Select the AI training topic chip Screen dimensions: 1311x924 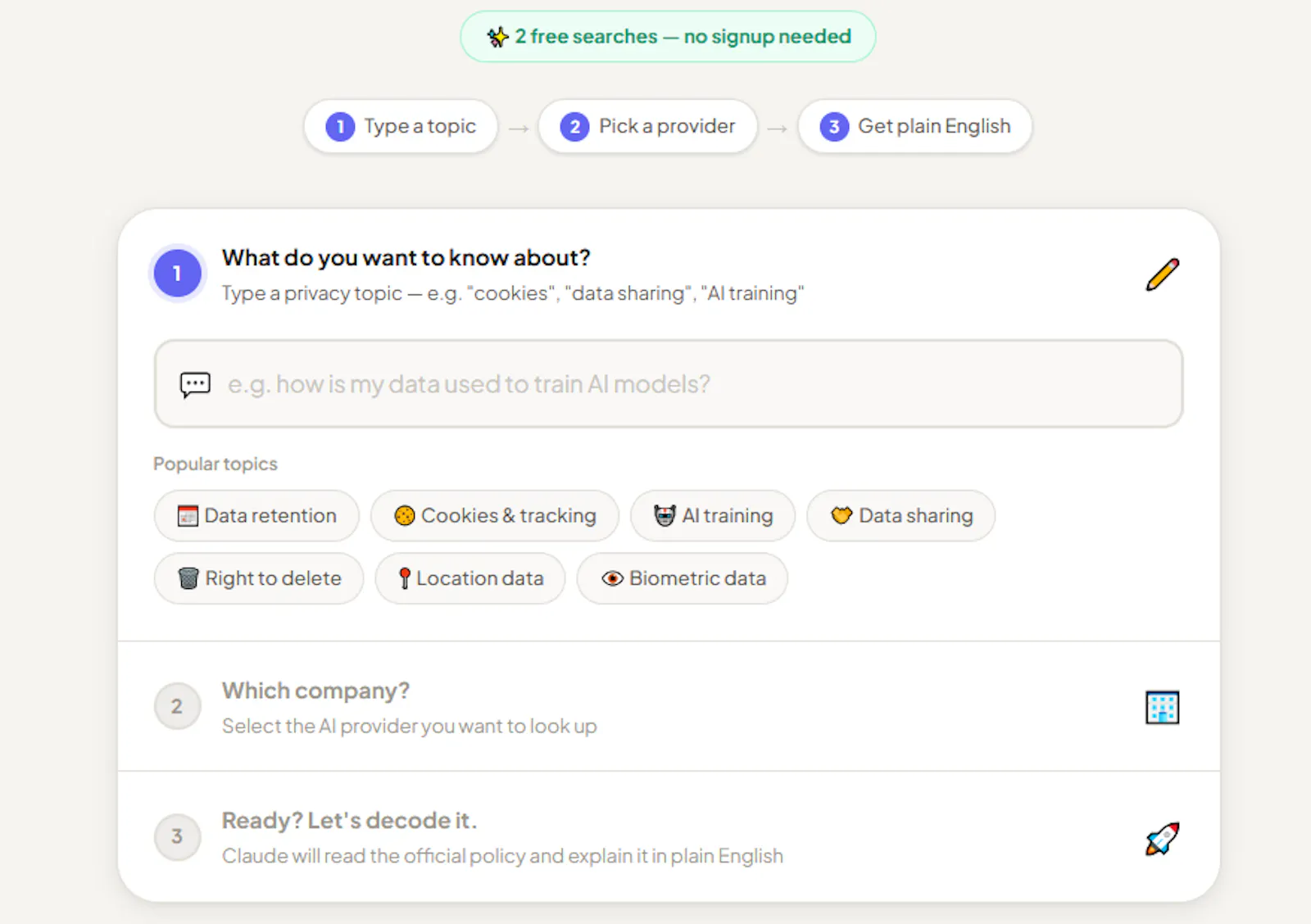click(713, 515)
